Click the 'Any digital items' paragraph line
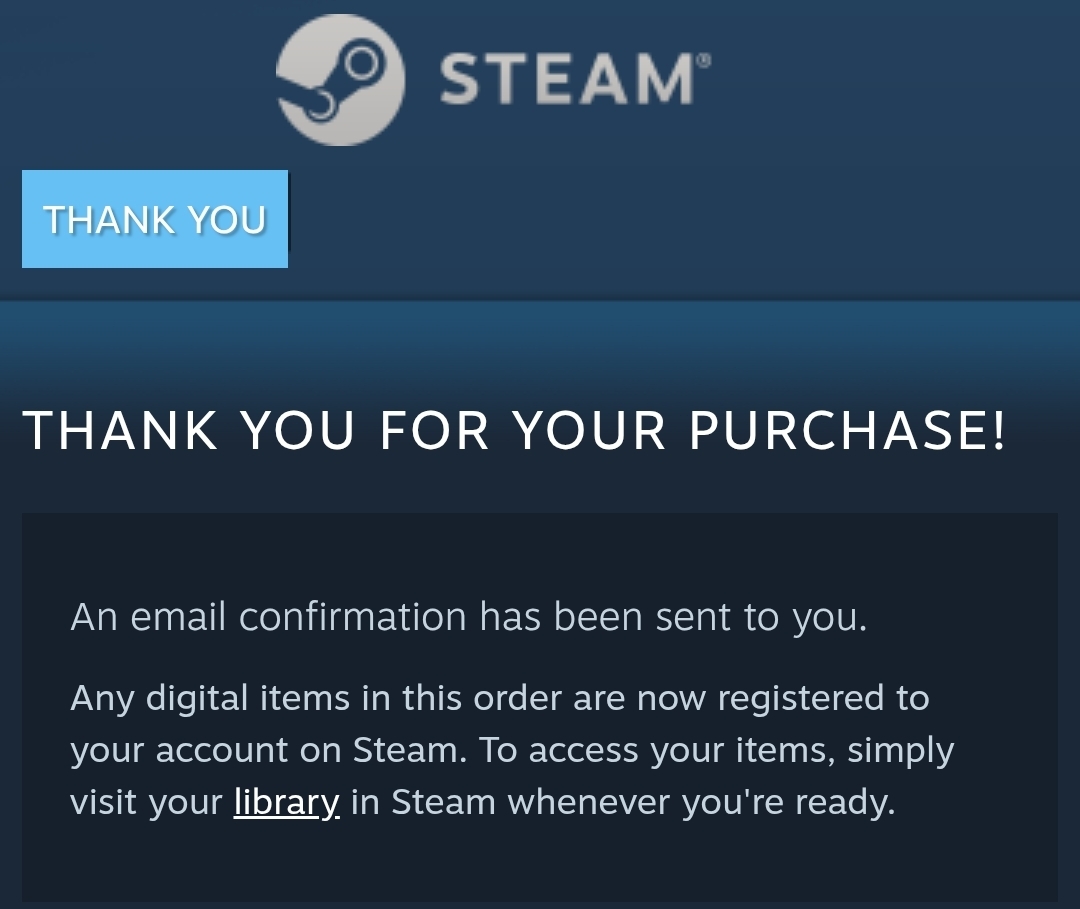This screenshot has width=1080, height=909. tap(500, 698)
